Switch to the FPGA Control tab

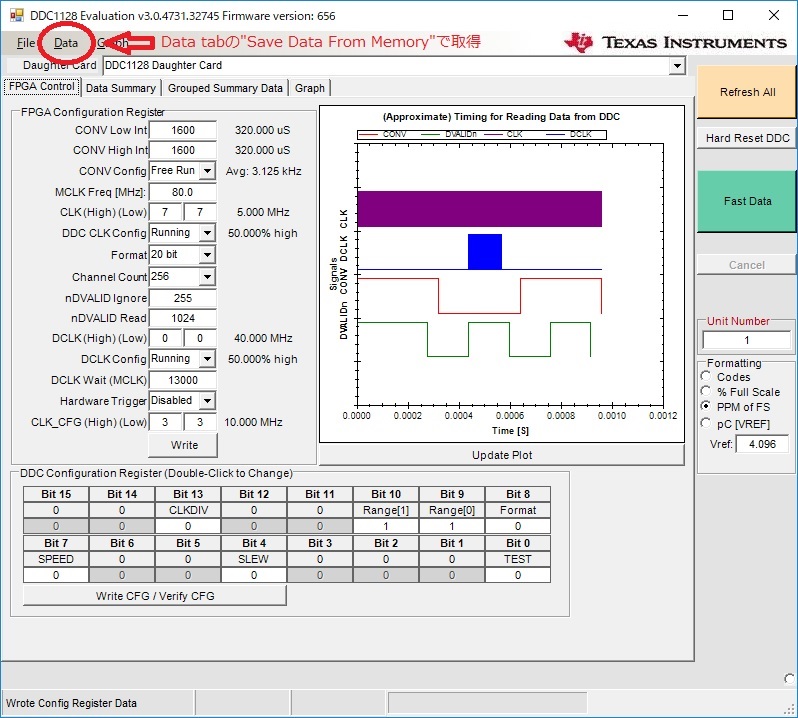point(42,87)
